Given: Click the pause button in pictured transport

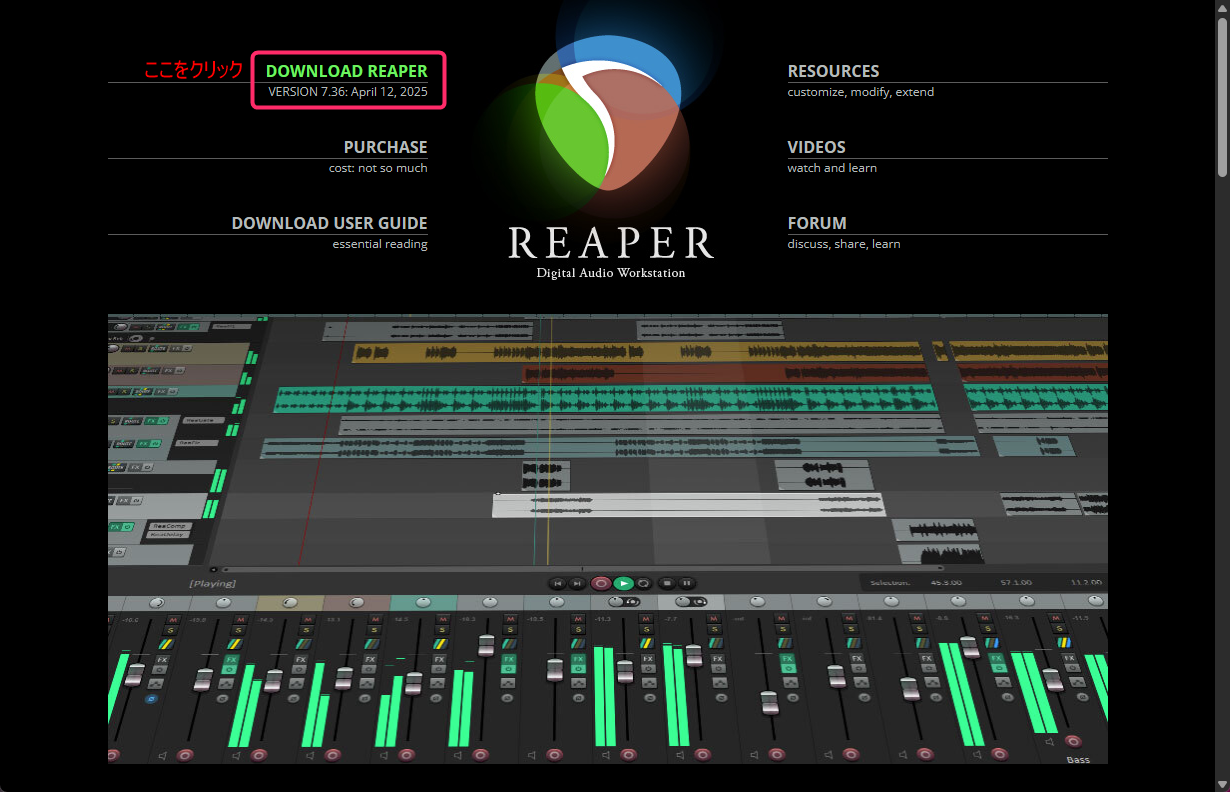Looking at the screenshot, I should (687, 583).
